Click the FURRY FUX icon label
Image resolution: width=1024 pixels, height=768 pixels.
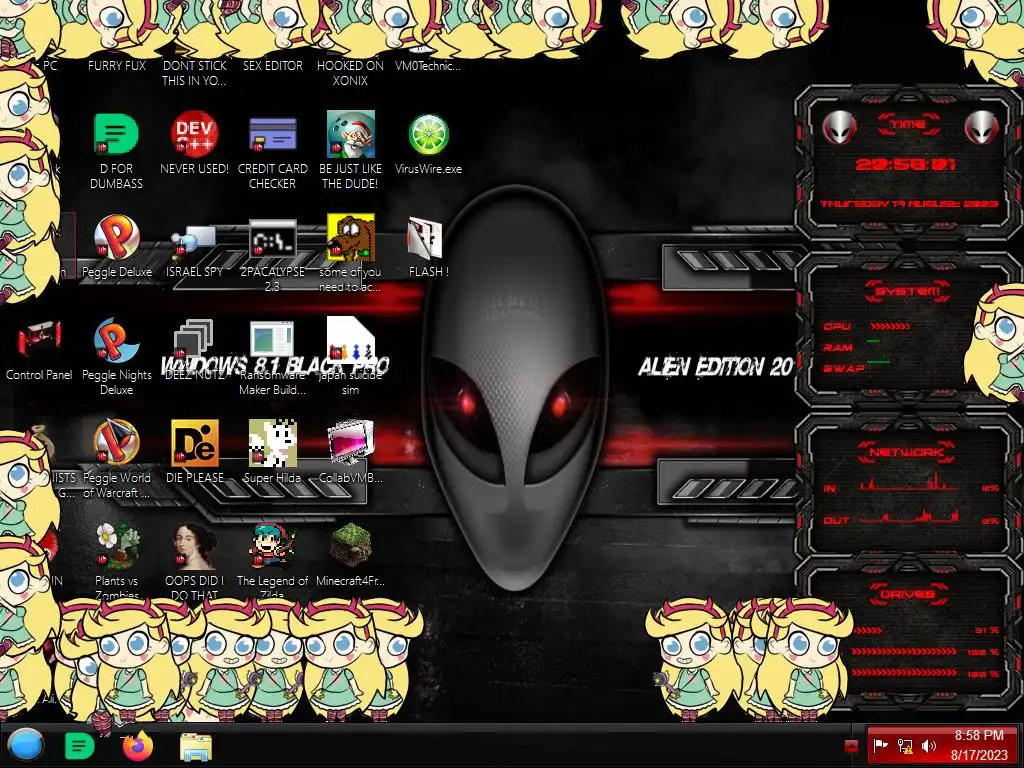click(x=116, y=65)
